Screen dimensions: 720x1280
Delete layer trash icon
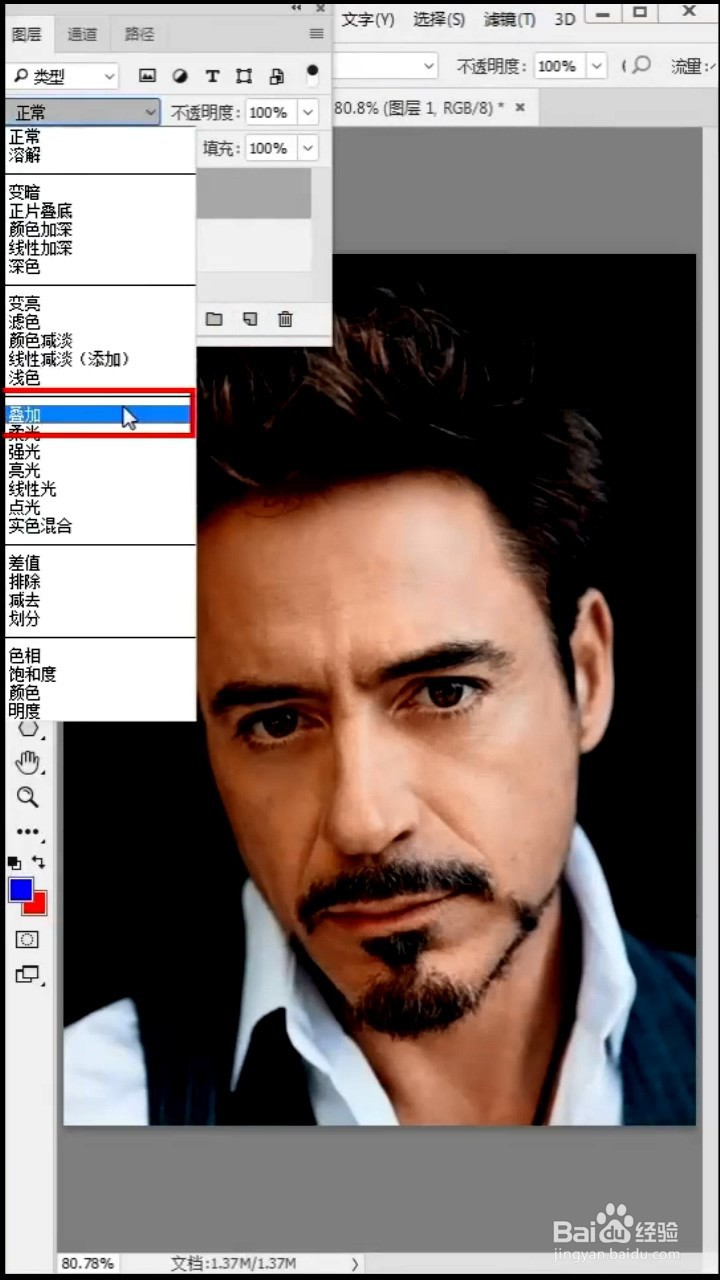point(285,319)
